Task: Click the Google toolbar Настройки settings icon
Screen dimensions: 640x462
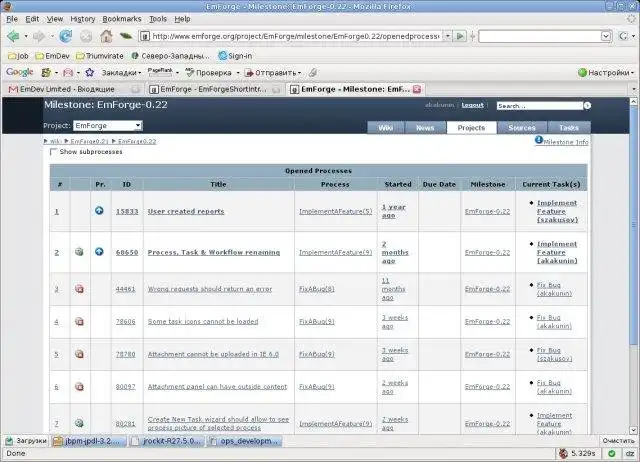Action: (582, 73)
